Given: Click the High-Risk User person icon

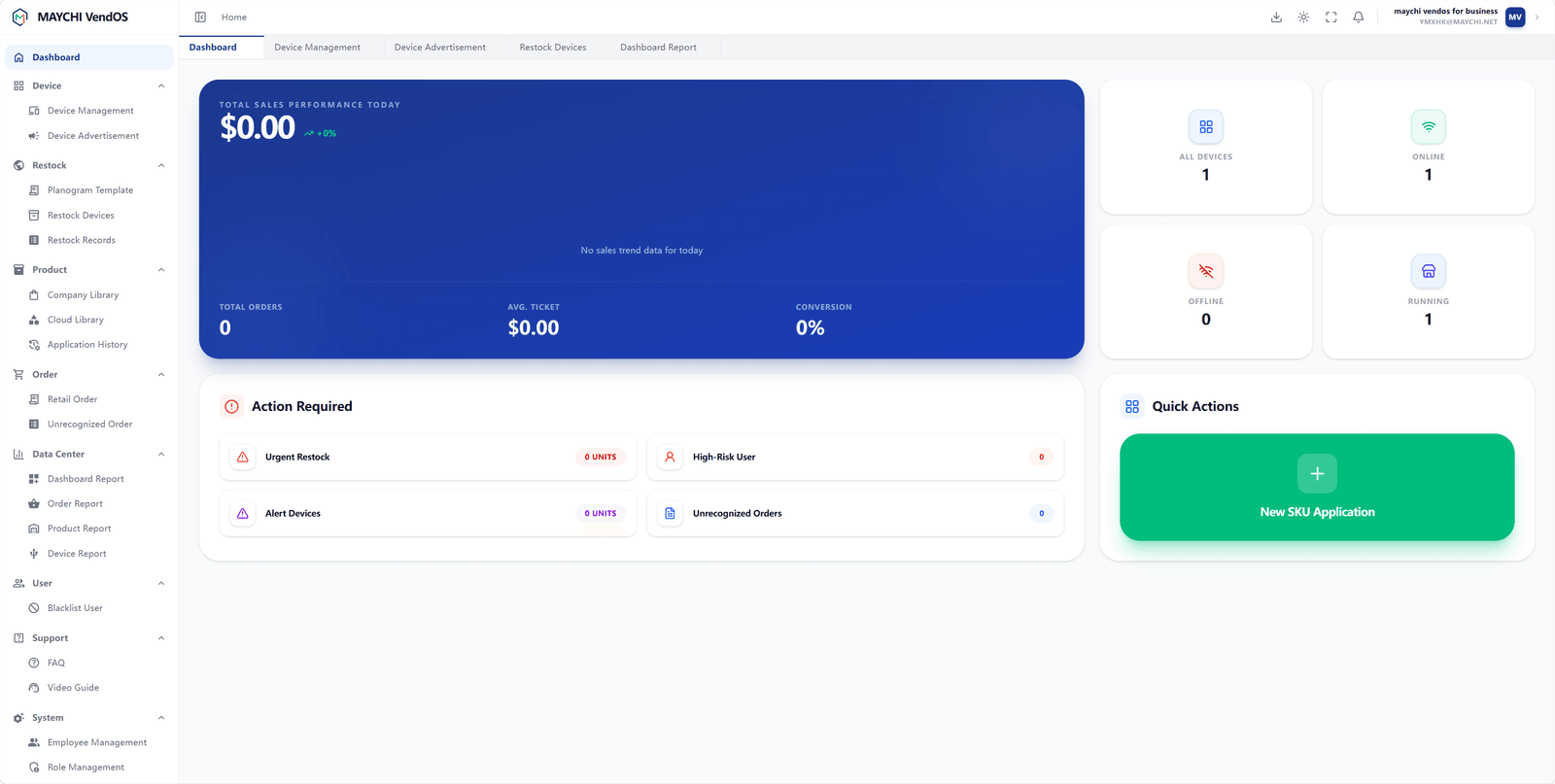Looking at the screenshot, I should click(670, 457).
